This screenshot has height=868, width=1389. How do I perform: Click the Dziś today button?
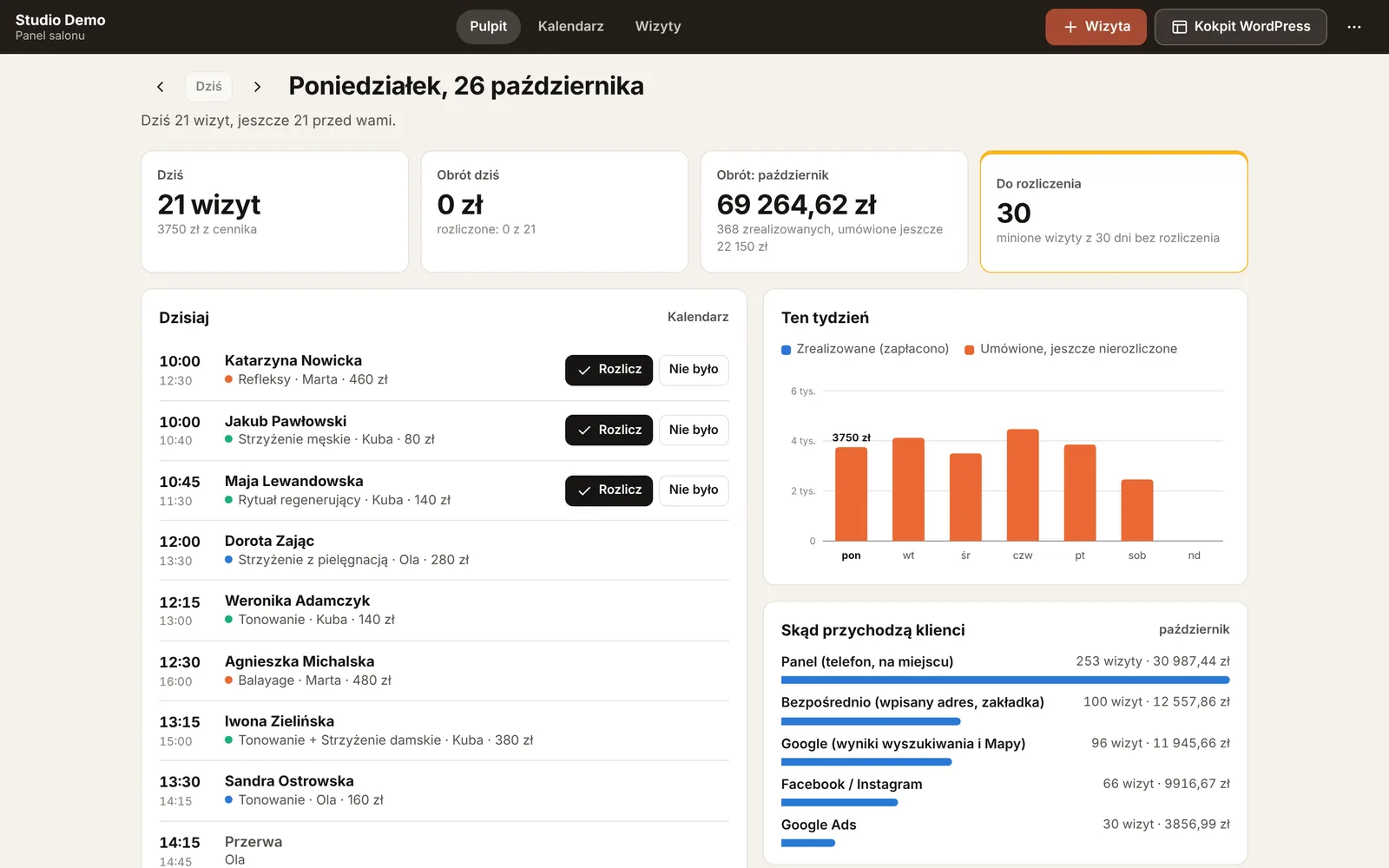pos(208,87)
